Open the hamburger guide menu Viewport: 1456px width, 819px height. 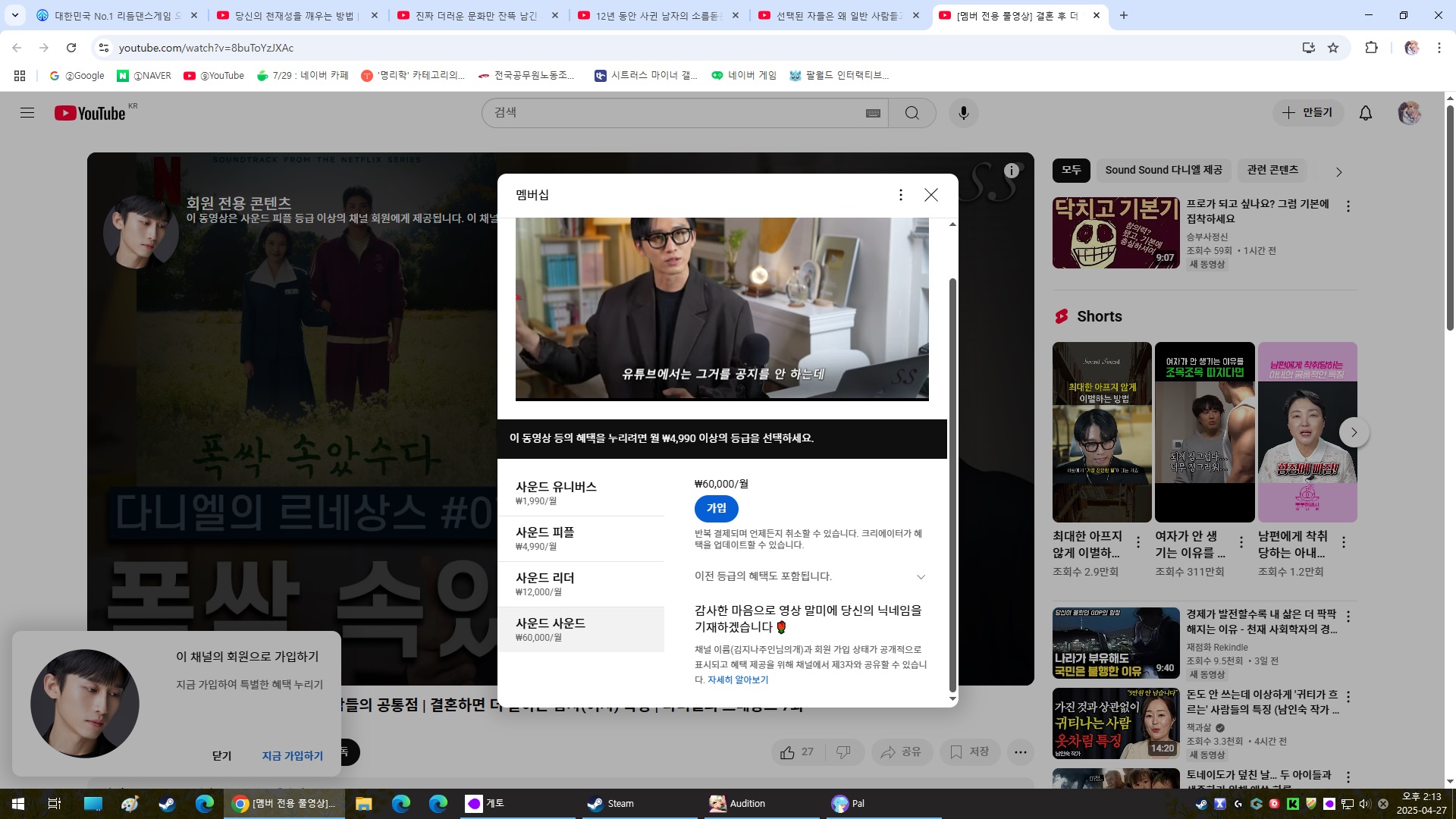pos(27,113)
